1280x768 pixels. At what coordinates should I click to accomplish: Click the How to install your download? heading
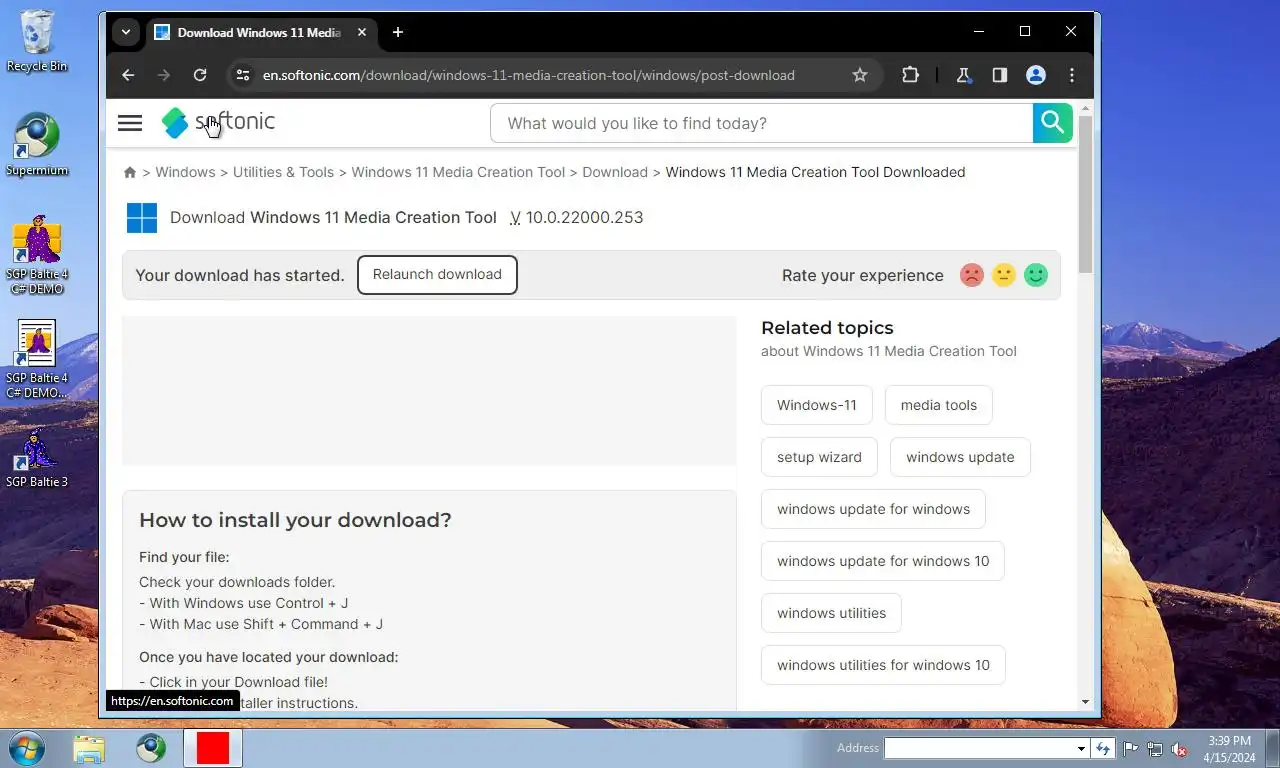pos(295,520)
